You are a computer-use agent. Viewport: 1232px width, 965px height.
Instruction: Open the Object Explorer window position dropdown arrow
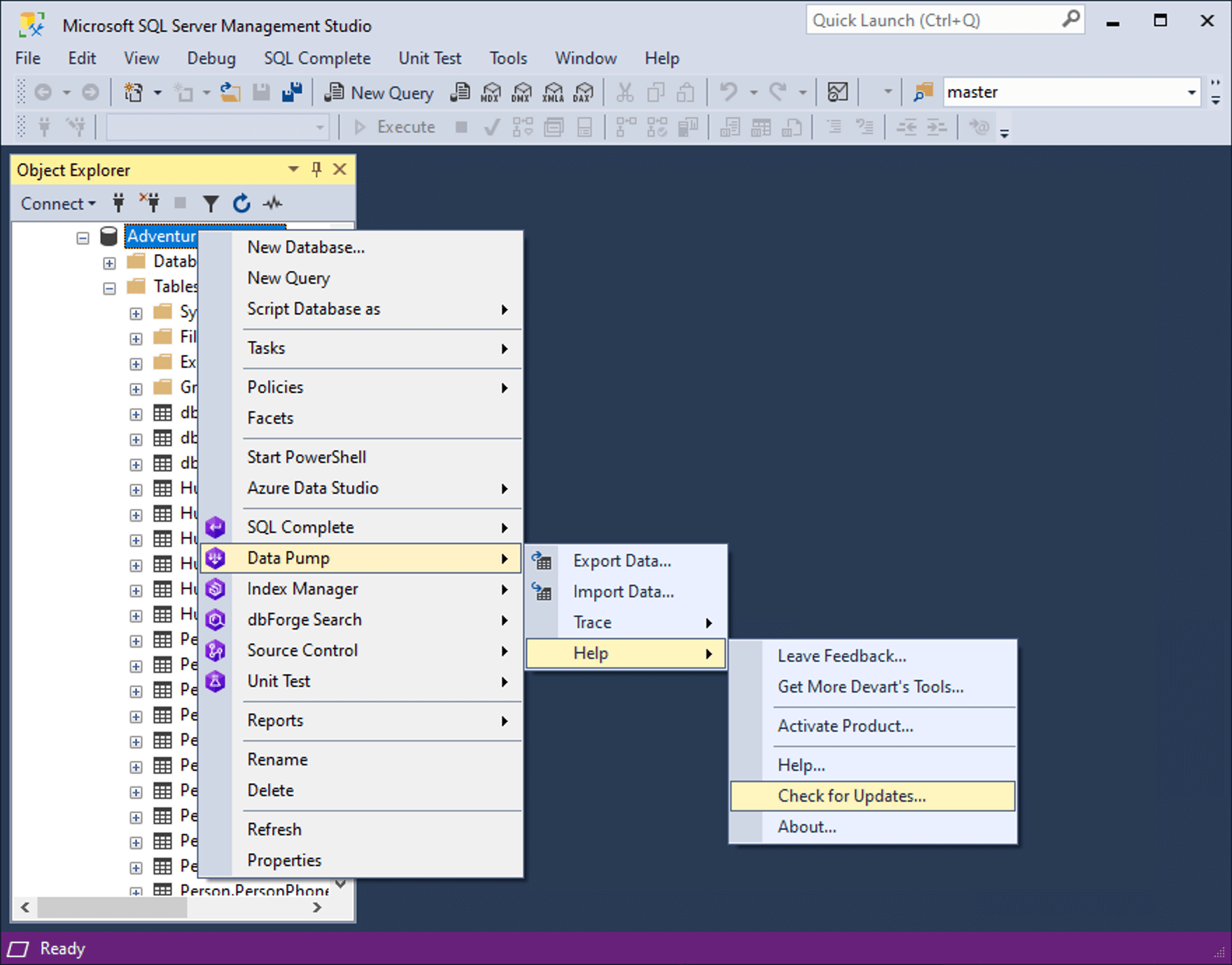click(x=293, y=169)
